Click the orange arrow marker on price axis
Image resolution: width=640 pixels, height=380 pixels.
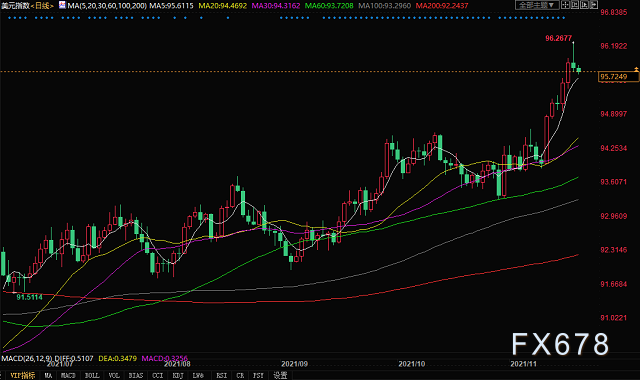coord(636,69)
